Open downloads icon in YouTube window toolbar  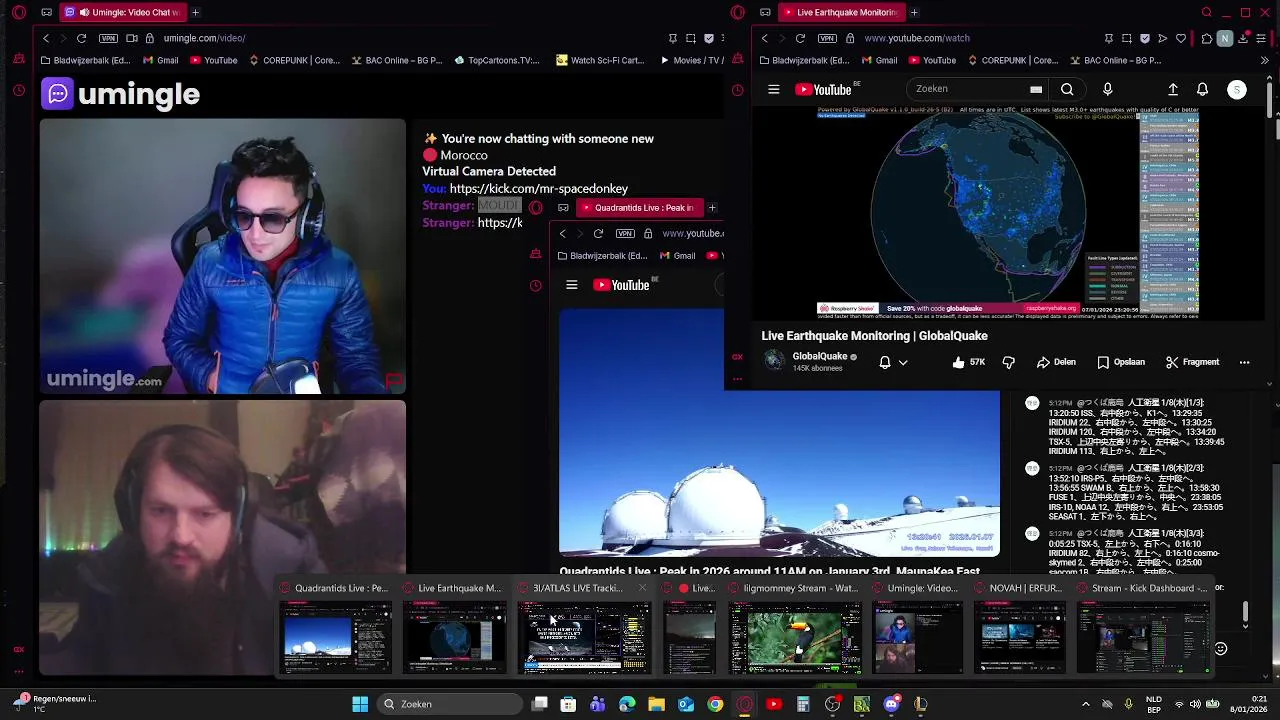(1243, 38)
